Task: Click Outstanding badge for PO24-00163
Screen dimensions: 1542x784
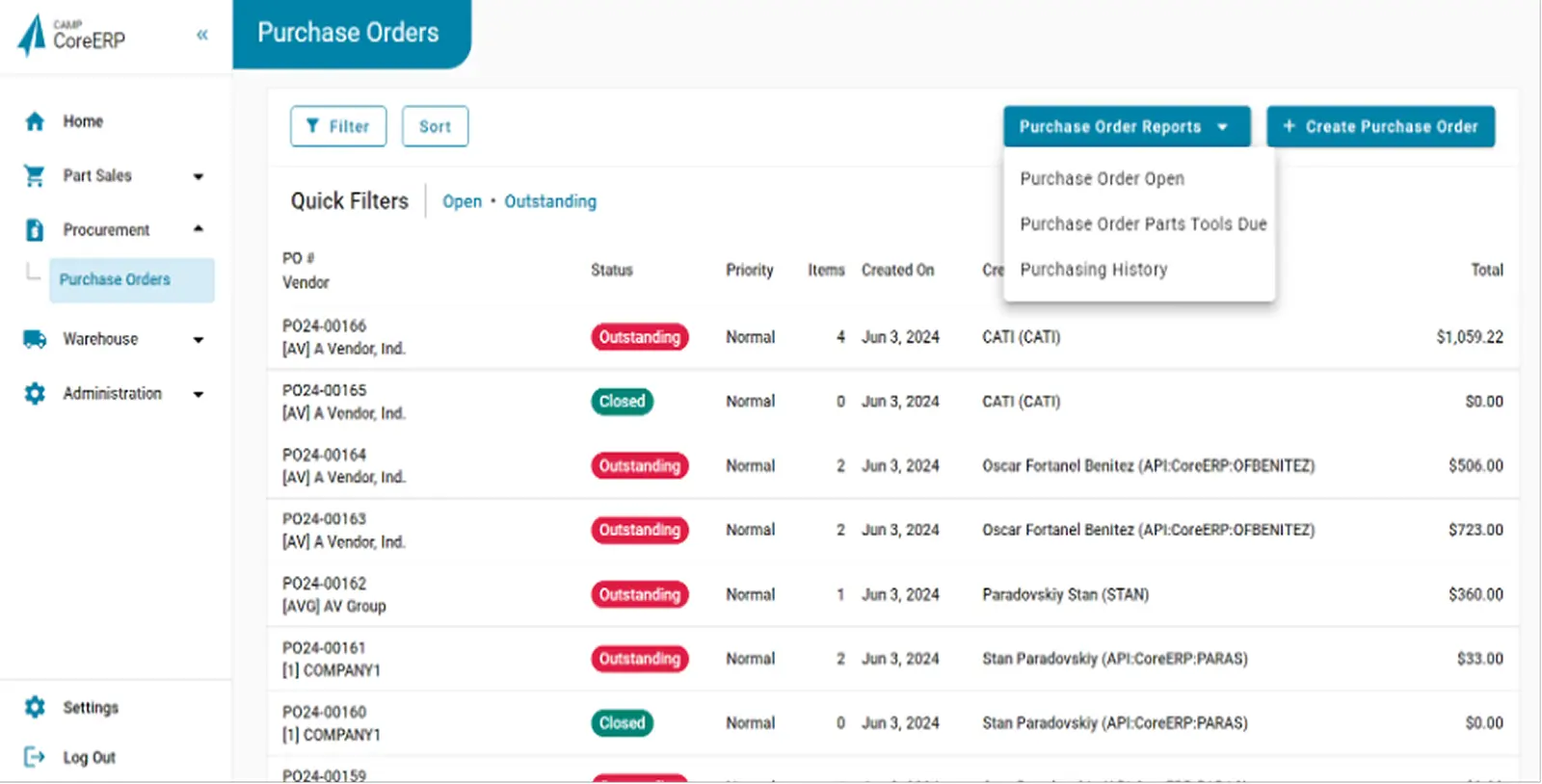Action: coord(640,531)
